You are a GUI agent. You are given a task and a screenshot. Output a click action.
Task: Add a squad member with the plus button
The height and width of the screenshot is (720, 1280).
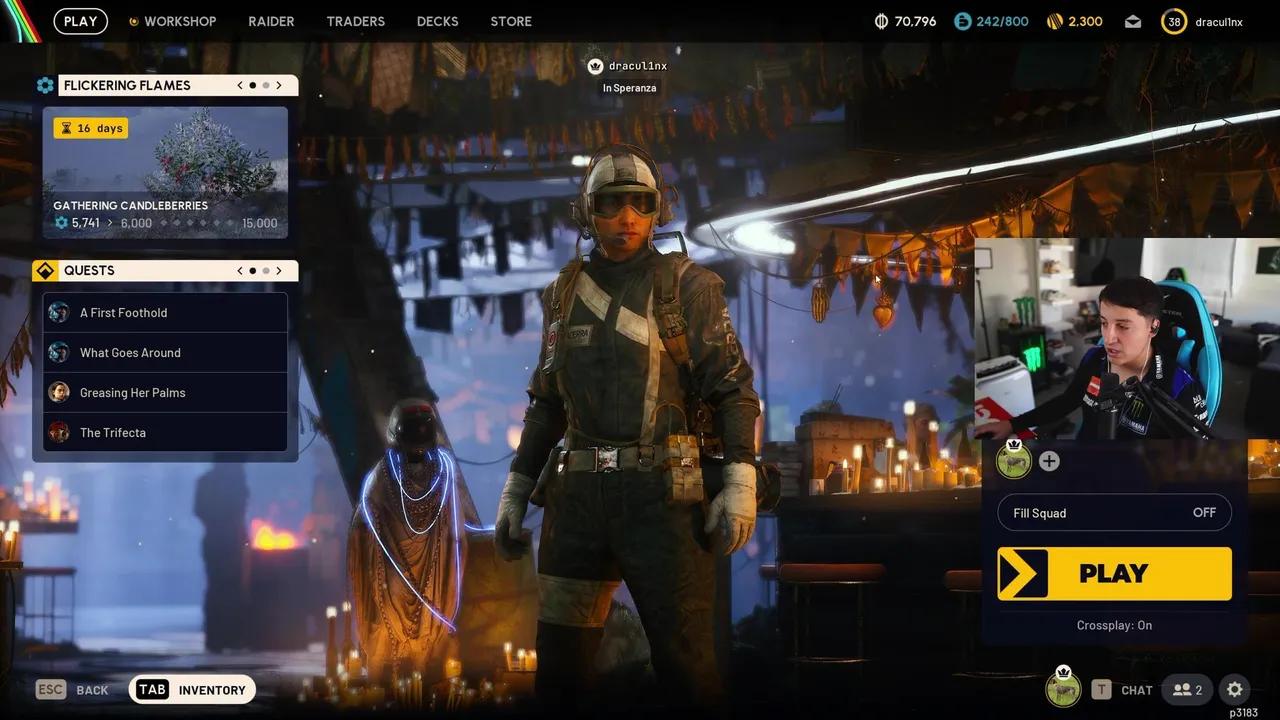[x=1048, y=461]
